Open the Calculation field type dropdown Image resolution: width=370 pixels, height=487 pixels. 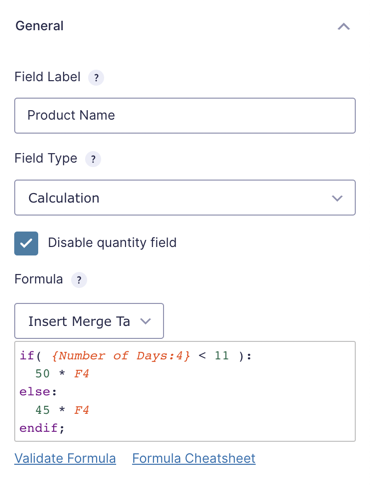[x=185, y=198]
